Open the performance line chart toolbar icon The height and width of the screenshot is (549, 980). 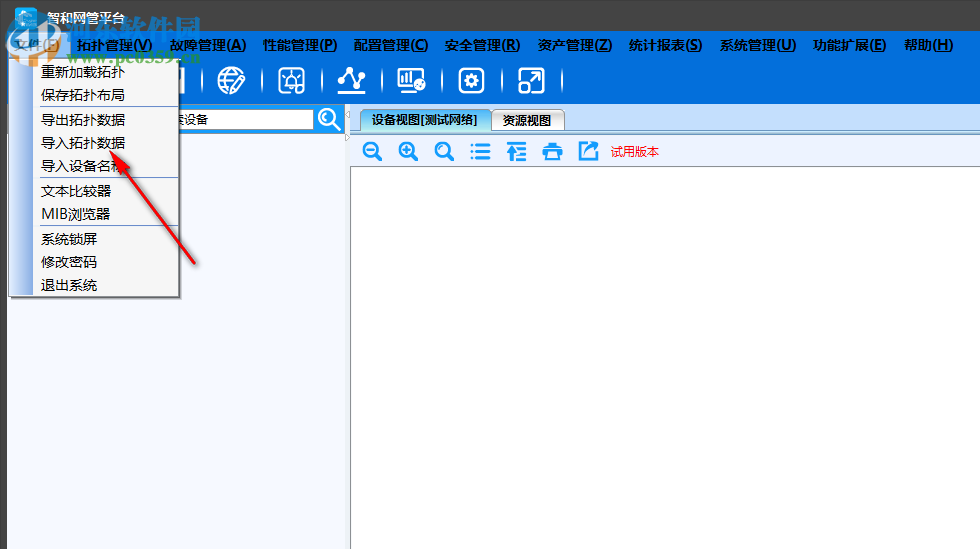click(351, 81)
